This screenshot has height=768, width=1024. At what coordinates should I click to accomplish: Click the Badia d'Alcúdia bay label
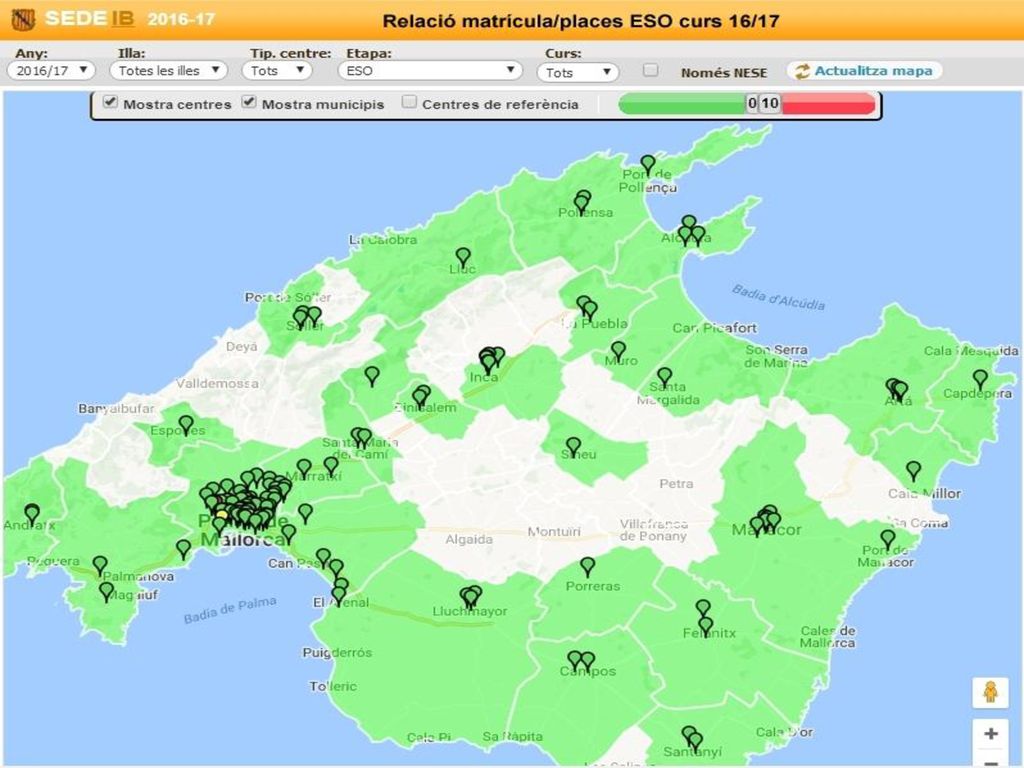pos(778,297)
